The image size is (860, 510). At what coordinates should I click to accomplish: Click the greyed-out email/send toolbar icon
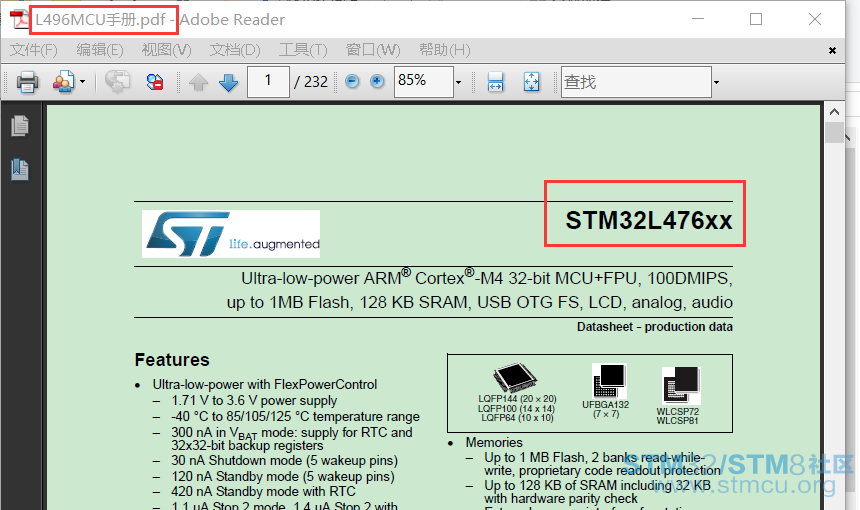[x=117, y=82]
